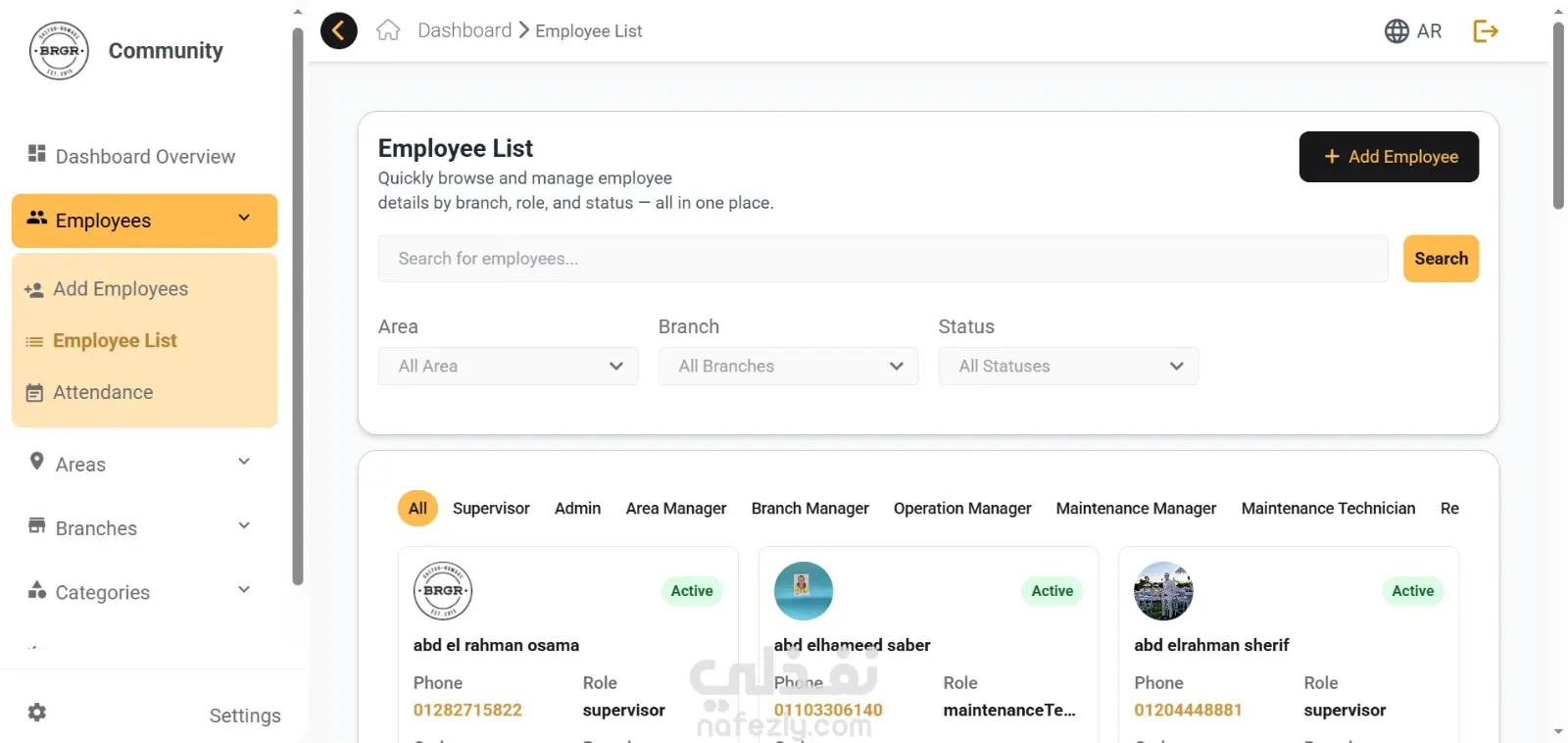Click phone number 01204448881

tap(1188, 711)
